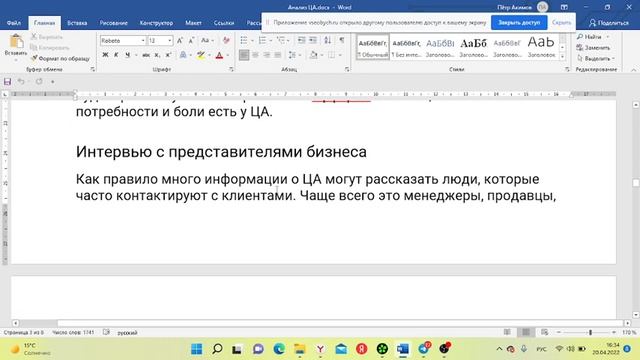The height and width of the screenshot is (360, 640).
Task: Apply yellow text highlight color
Action: [200, 55]
